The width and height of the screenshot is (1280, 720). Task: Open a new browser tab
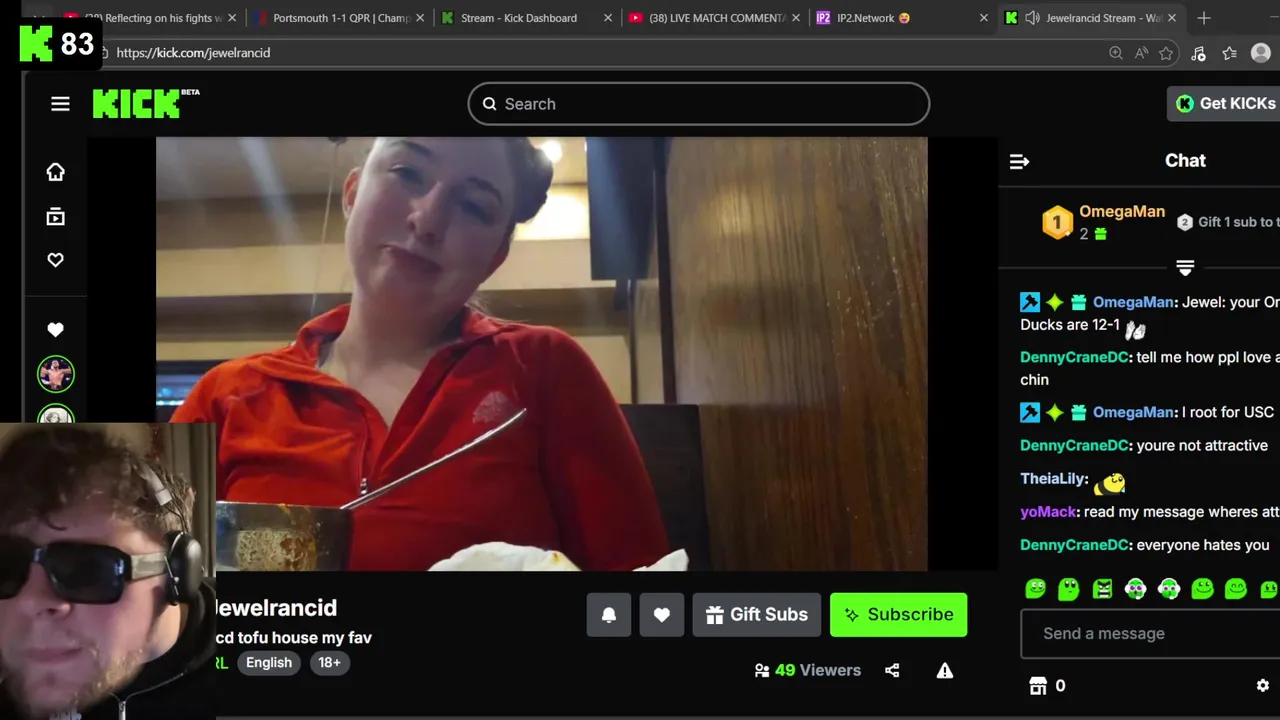(1204, 18)
